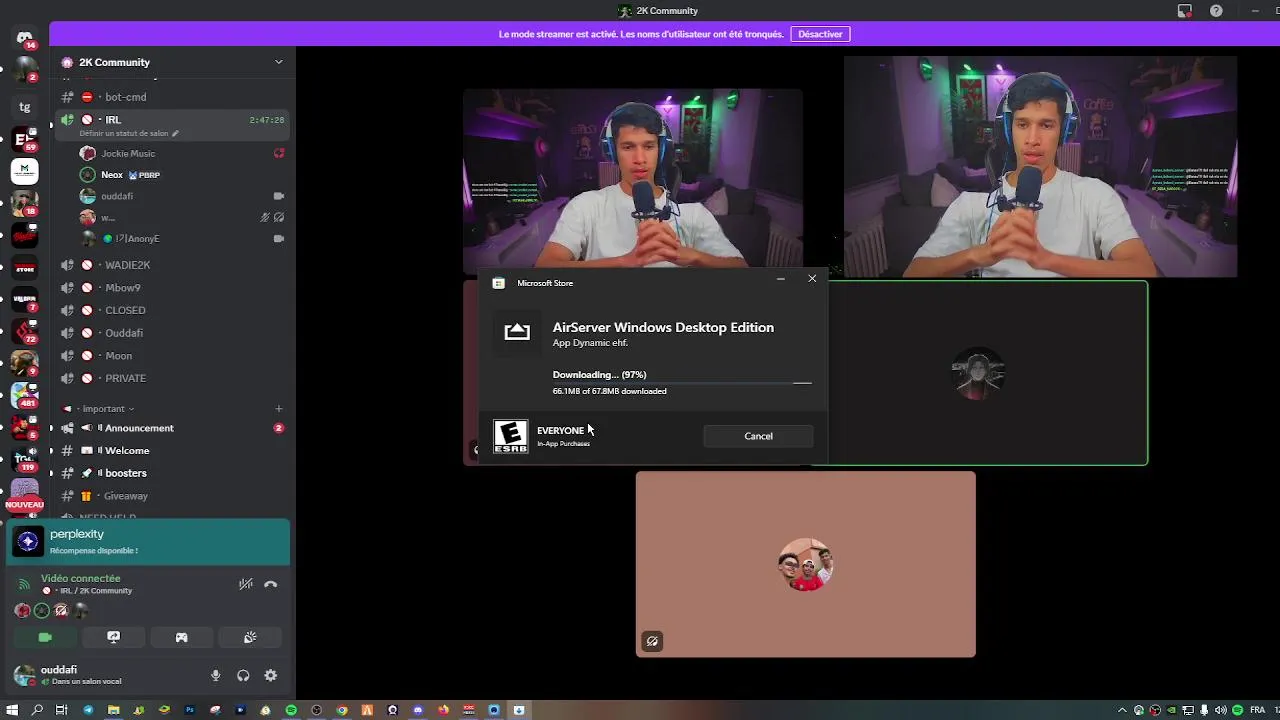Open the 'tg' server in the sidebar
Viewport: 1280px width, 720px height.
25,107
